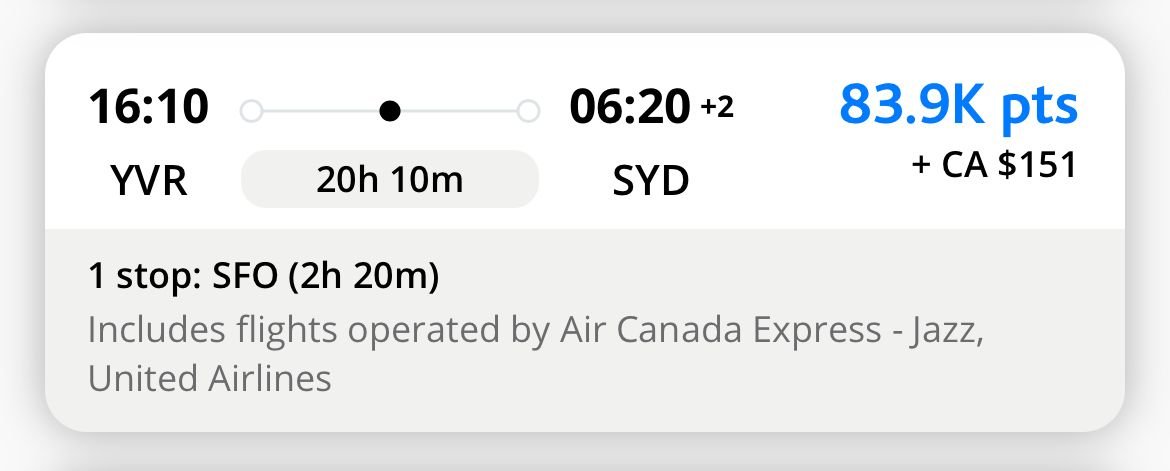Click the "Includes flights operated by" note
The image size is (1170, 471).
[x=315, y=330]
